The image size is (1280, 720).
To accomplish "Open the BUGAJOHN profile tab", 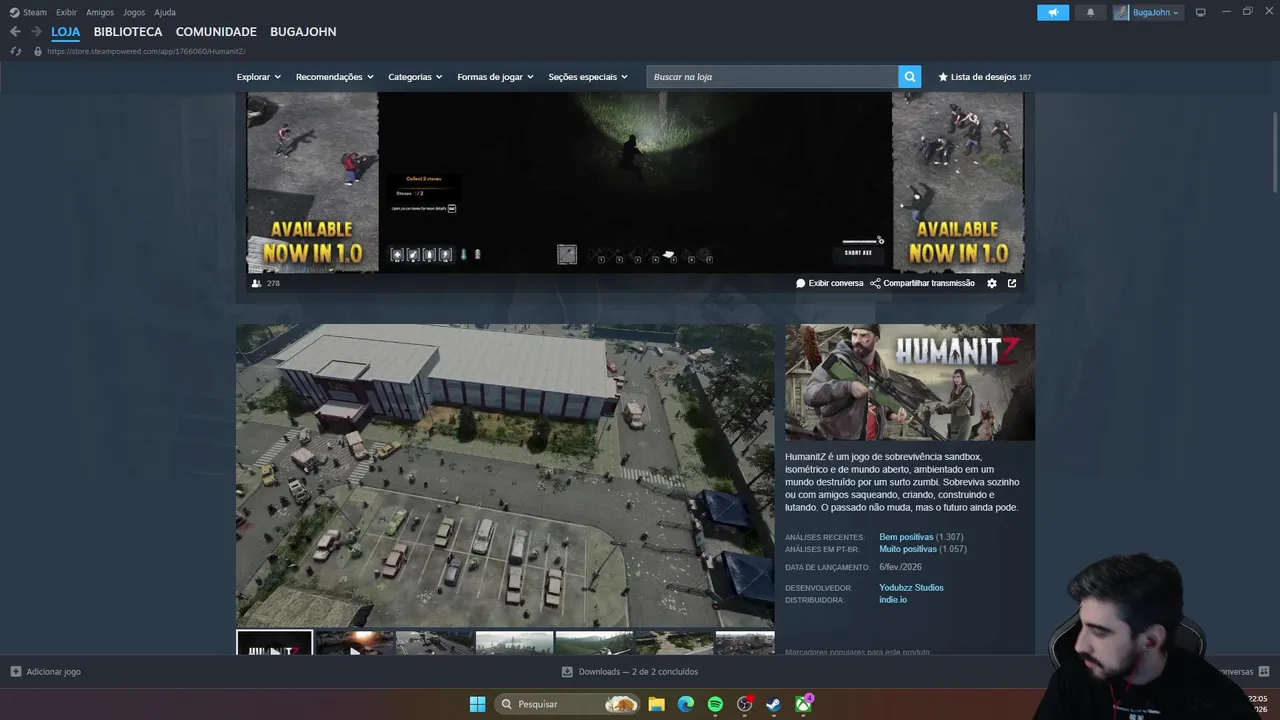I will [303, 32].
